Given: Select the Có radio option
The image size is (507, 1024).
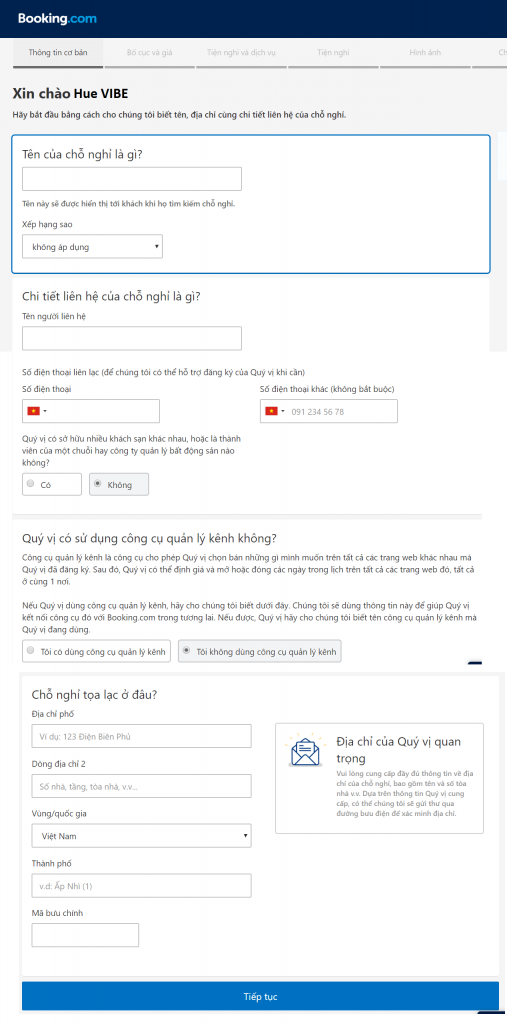Looking at the screenshot, I should [x=52, y=484].
